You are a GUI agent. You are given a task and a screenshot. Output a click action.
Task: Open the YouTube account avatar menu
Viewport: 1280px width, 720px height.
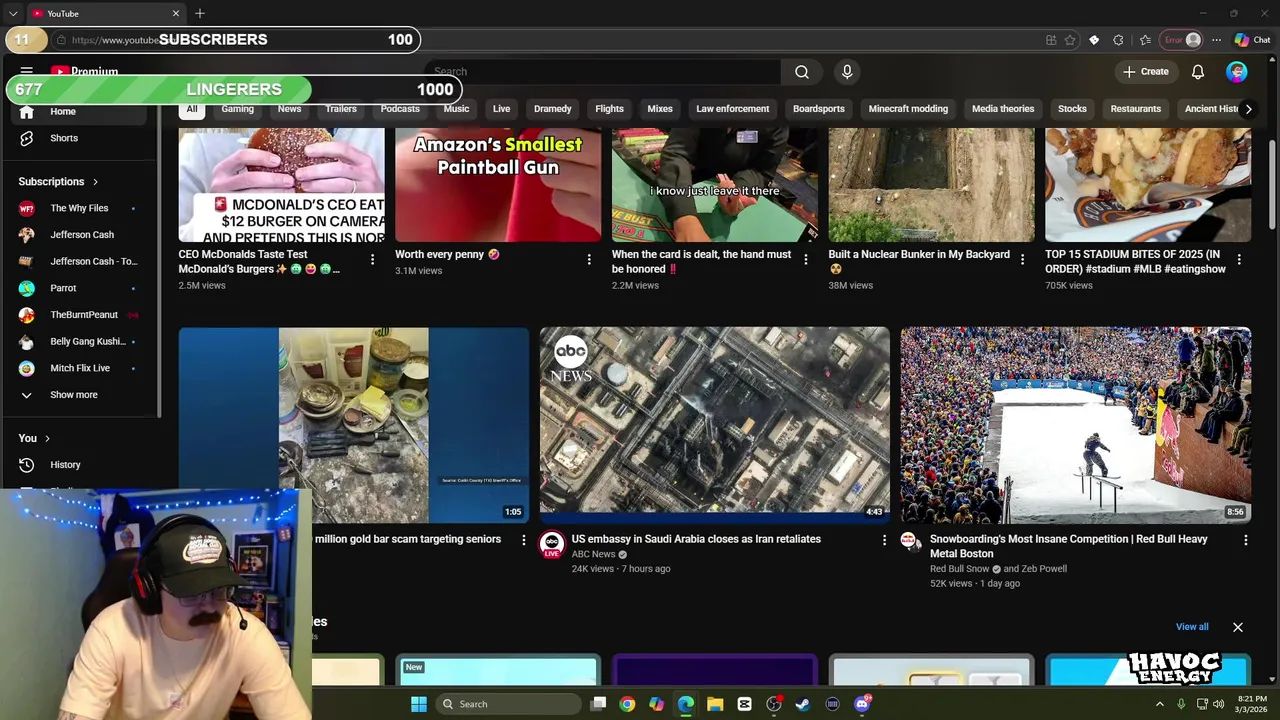(x=1237, y=72)
